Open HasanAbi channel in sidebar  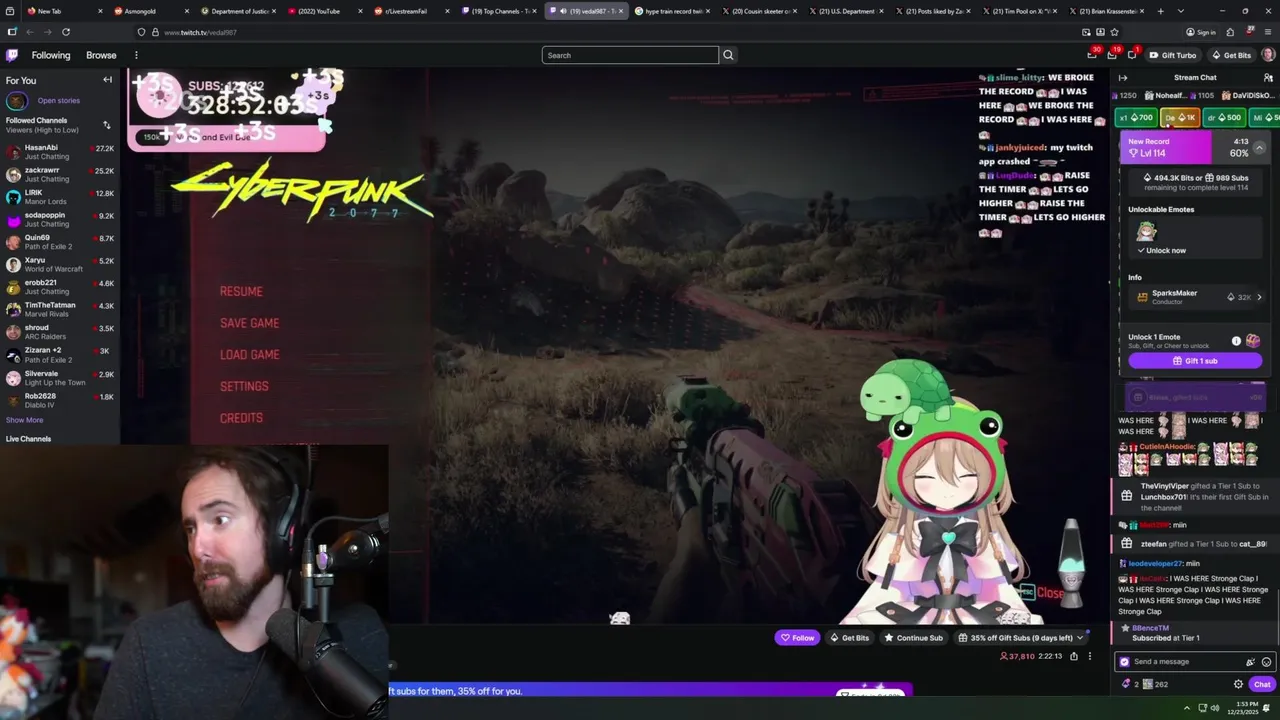click(60, 152)
